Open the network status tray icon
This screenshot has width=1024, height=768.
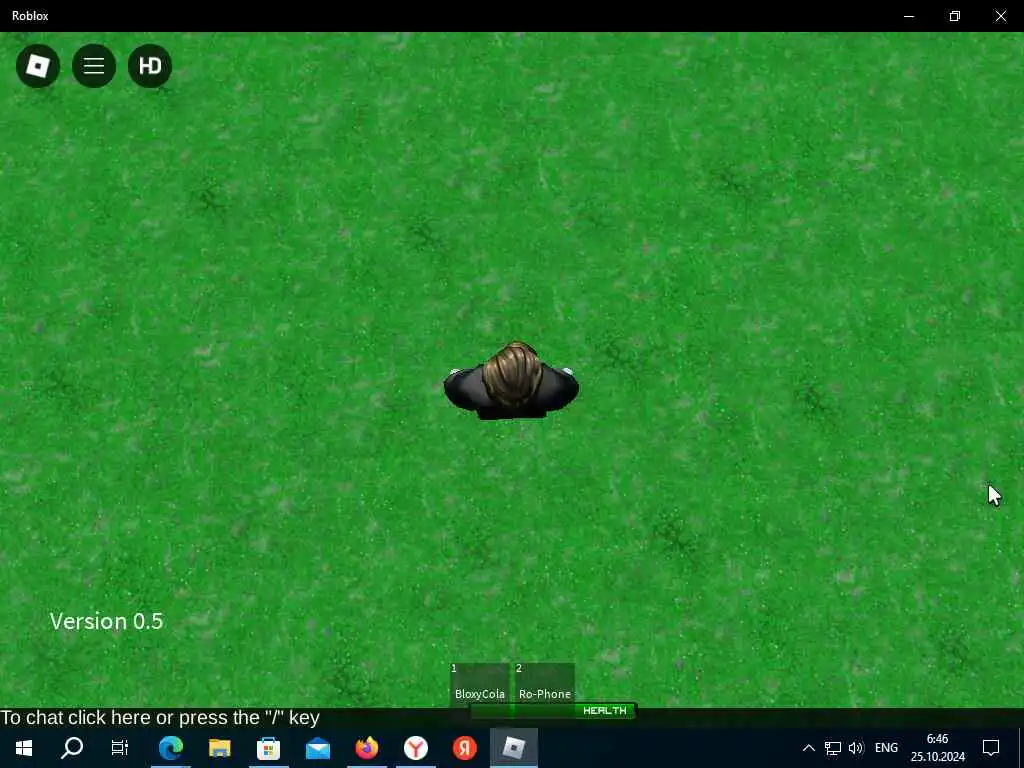click(833, 748)
